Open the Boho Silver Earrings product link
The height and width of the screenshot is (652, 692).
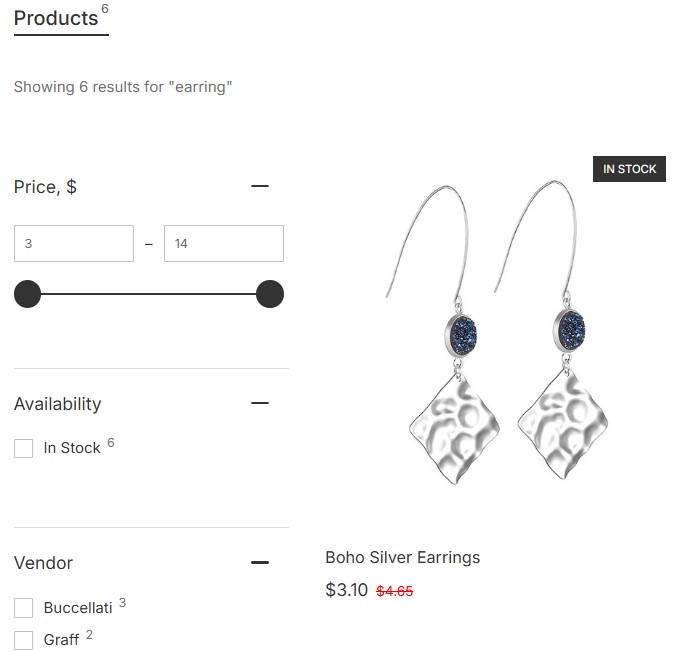tap(403, 557)
